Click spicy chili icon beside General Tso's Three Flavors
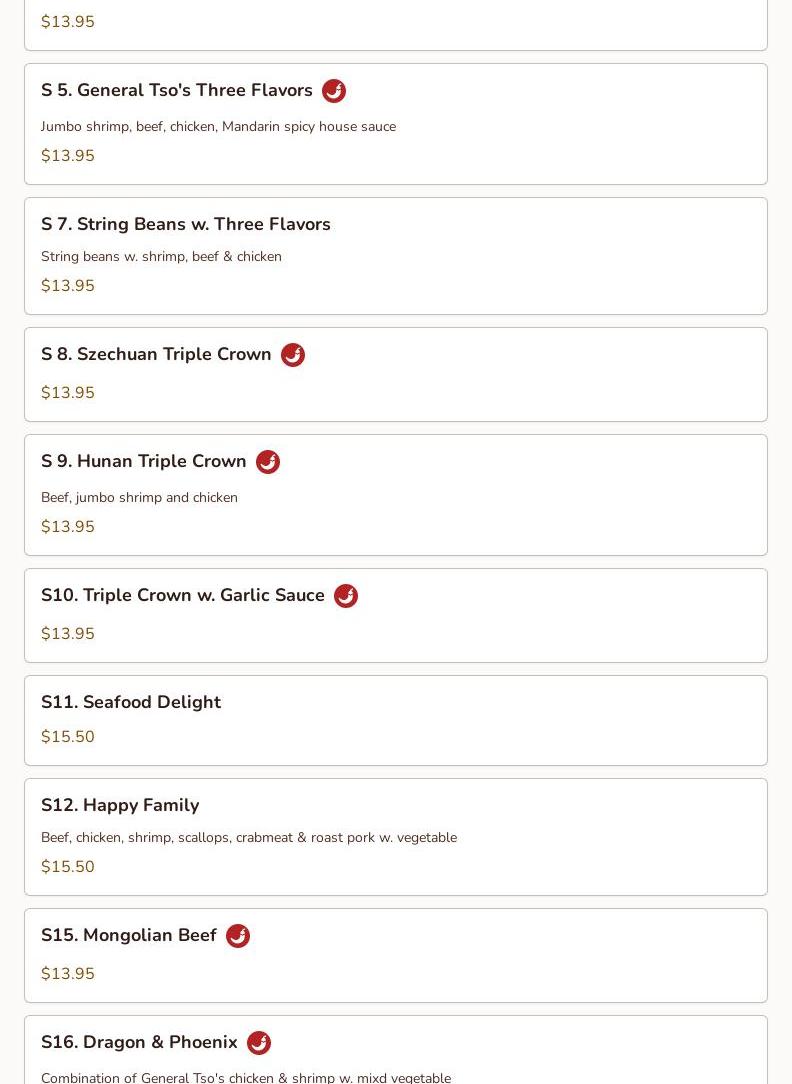The width and height of the screenshot is (792, 1084). [x=334, y=91]
